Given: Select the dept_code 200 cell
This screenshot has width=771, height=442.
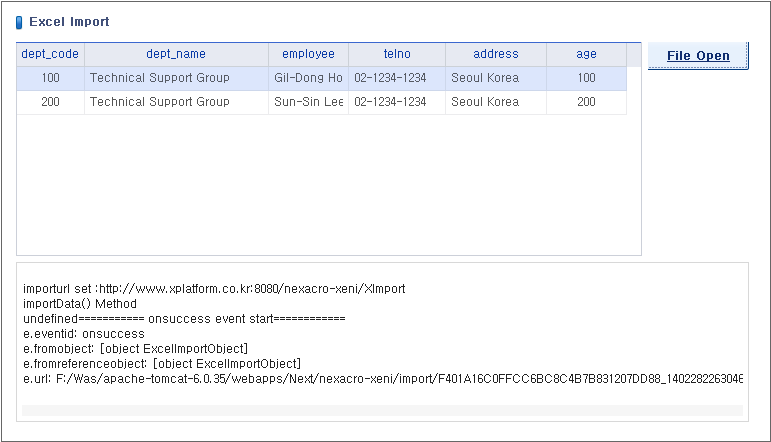Looking at the screenshot, I should 50,102.
